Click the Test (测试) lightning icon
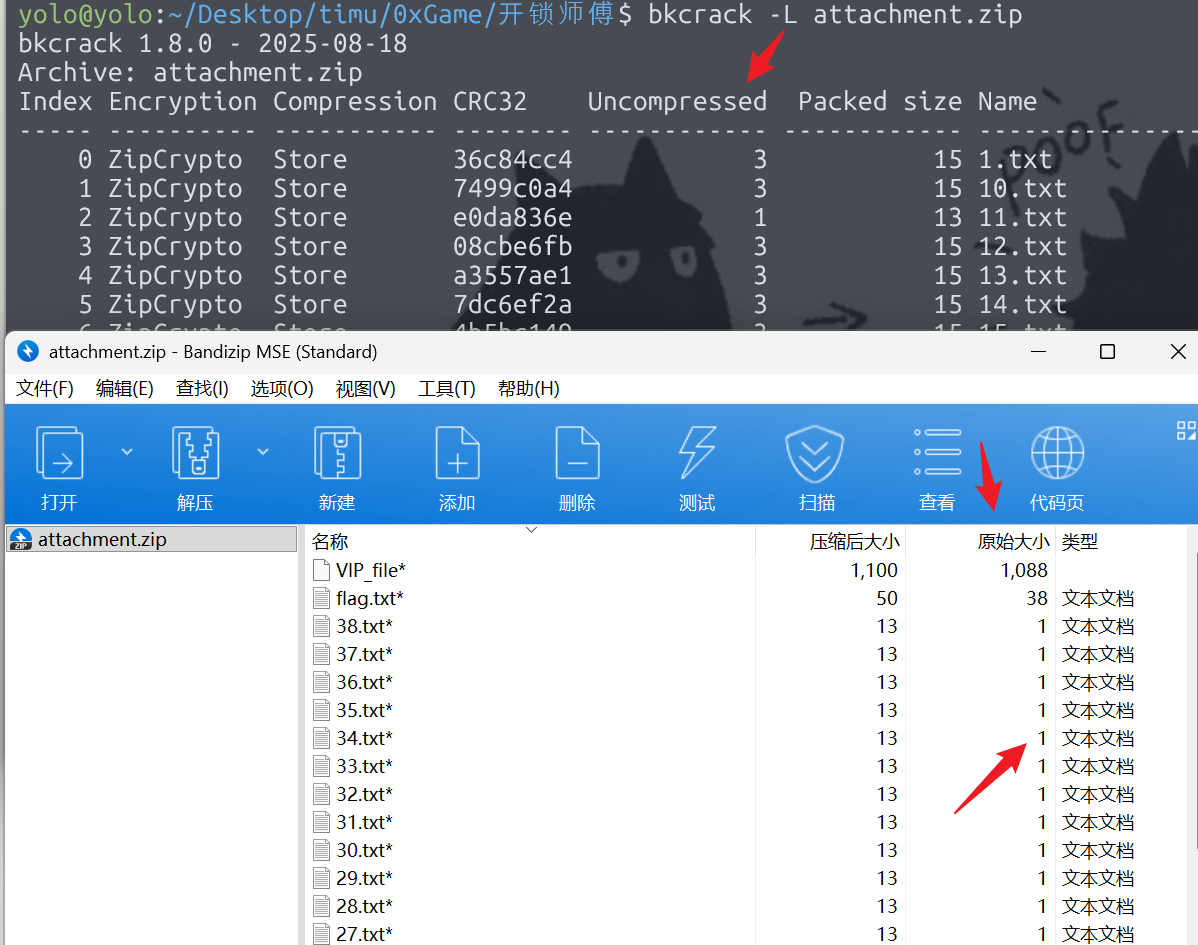 coord(697,455)
